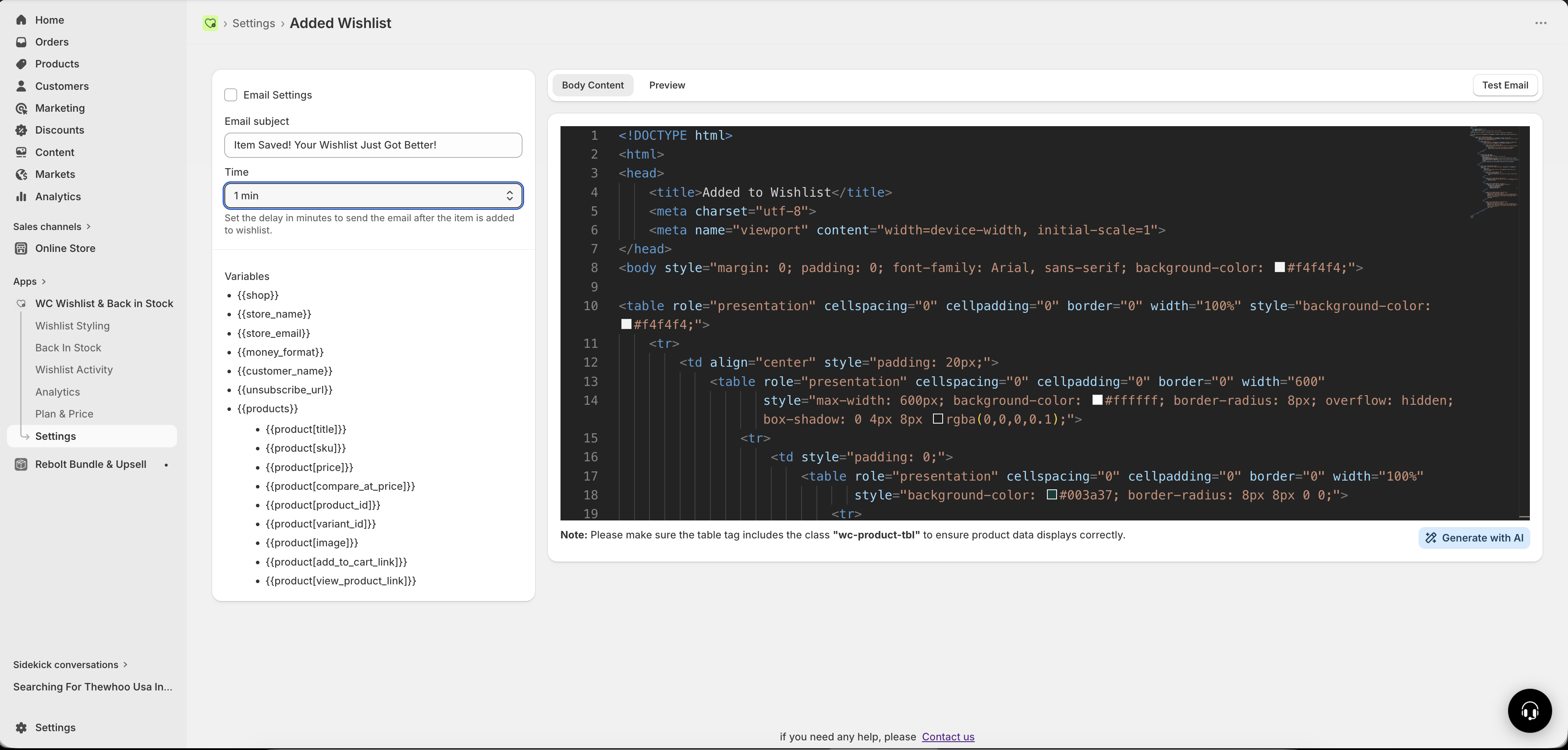Click the #f4f4f4 swatch on body line 8
This screenshot has width=1568, height=750.
[x=1280, y=267]
